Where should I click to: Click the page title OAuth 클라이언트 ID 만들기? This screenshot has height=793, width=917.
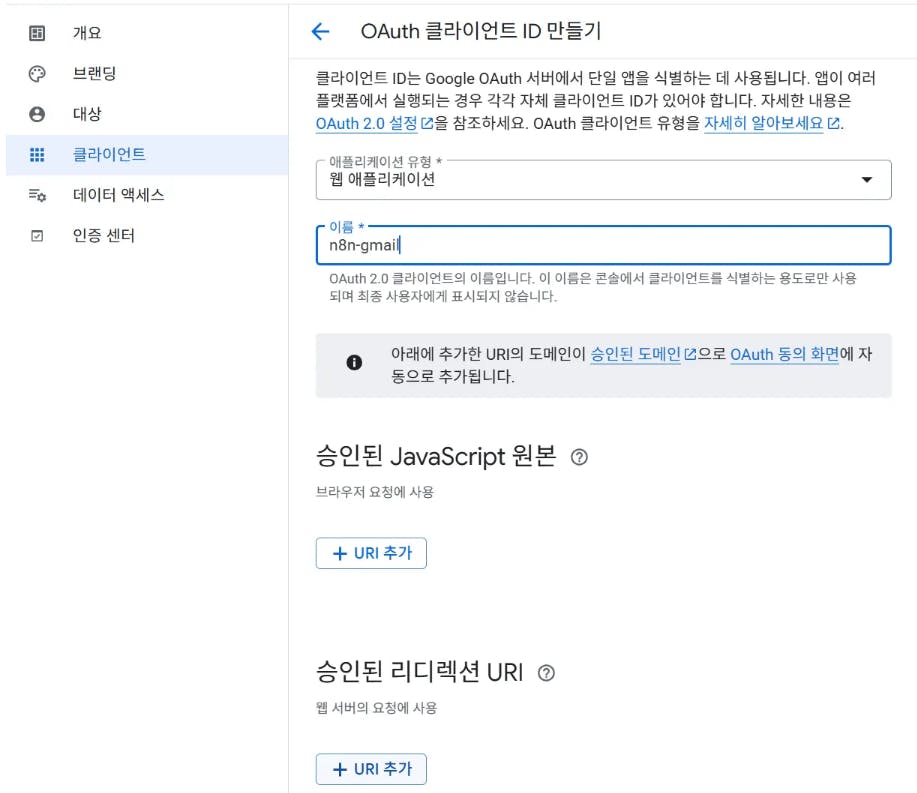click(x=481, y=31)
